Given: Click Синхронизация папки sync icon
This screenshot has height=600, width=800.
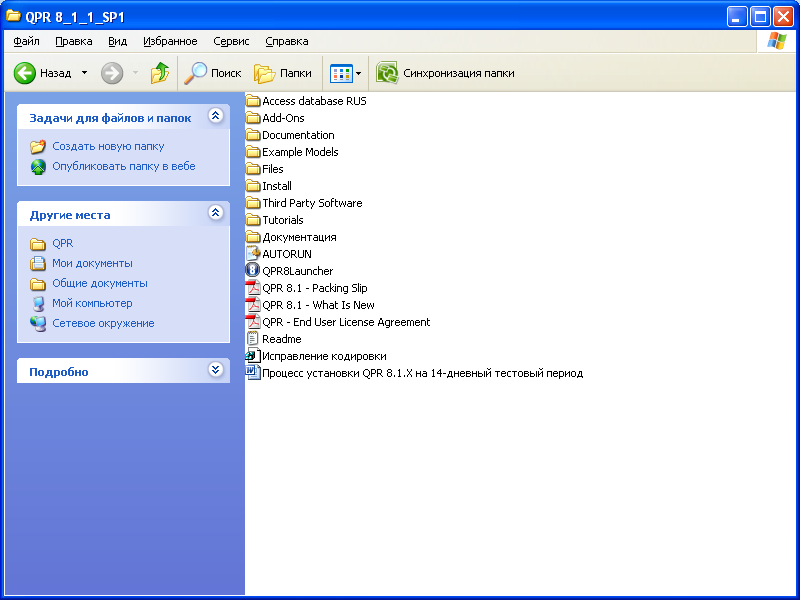Looking at the screenshot, I should click(x=387, y=73).
